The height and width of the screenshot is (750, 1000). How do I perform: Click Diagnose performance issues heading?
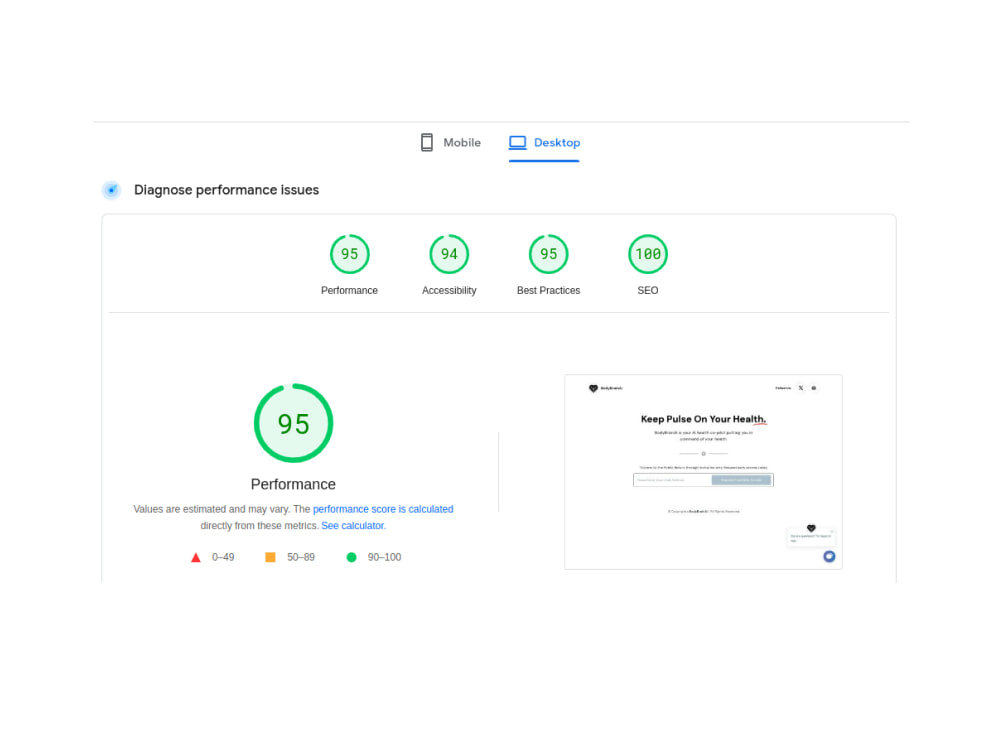pos(226,190)
